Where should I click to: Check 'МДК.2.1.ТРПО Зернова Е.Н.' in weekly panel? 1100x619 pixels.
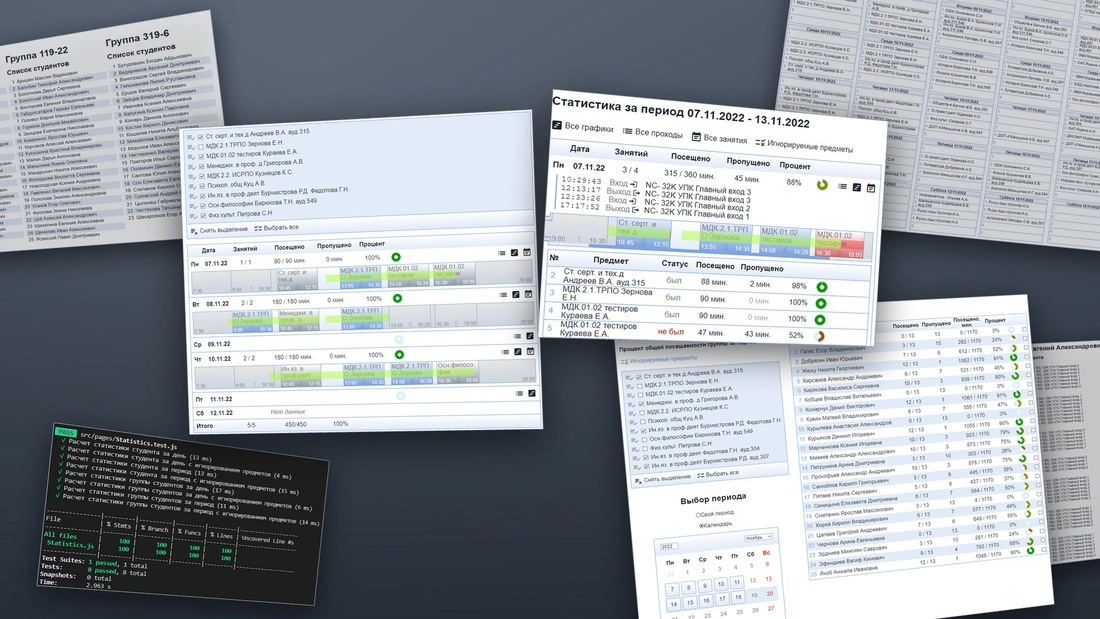[x=201, y=147]
